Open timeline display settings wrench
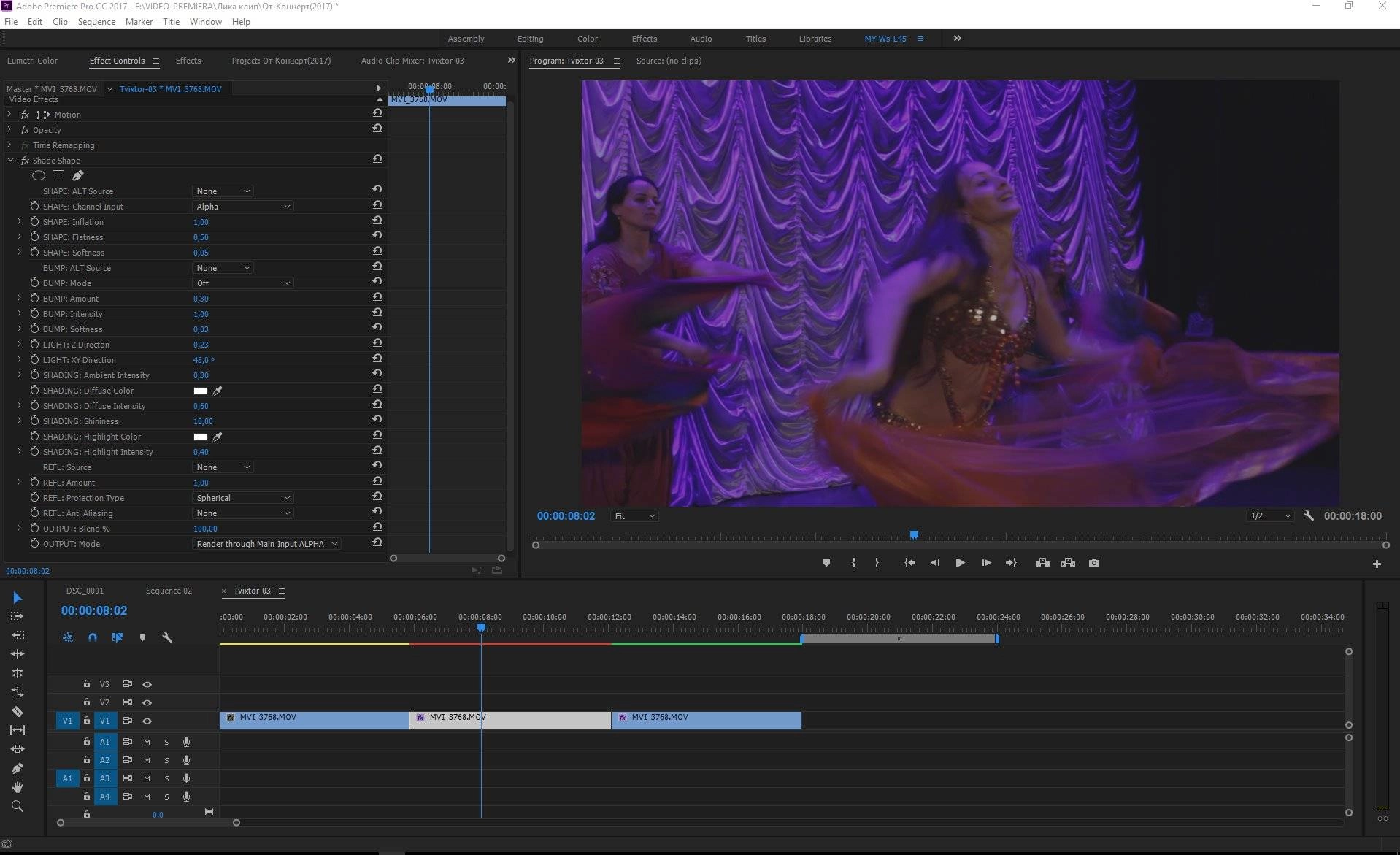 (x=167, y=637)
